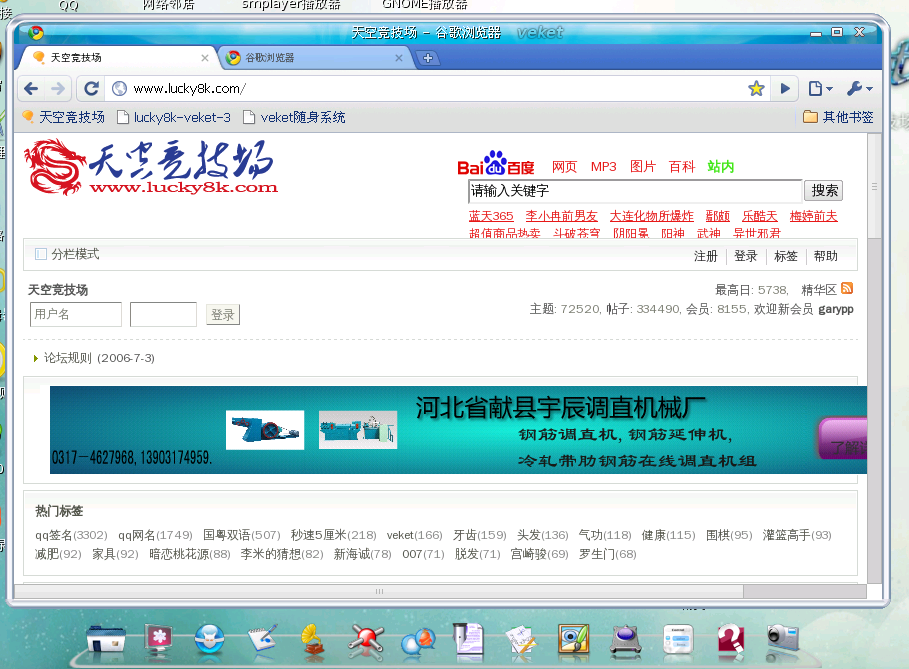Open the 李小冉前男友 link
This screenshot has height=669, width=909.
[x=561, y=216]
